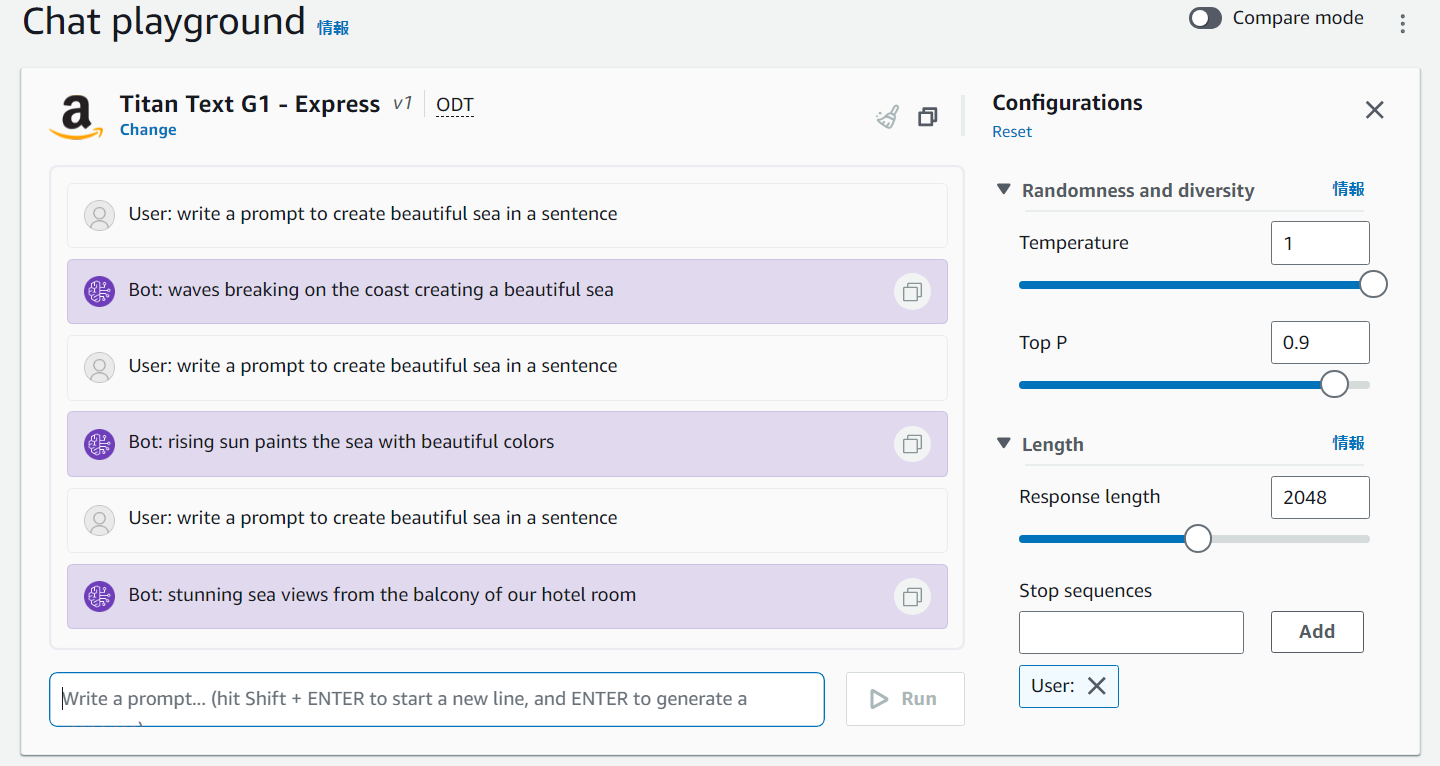The image size is (1440, 766).
Task: Focus the Write a prompt text box
Action: (x=437, y=699)
